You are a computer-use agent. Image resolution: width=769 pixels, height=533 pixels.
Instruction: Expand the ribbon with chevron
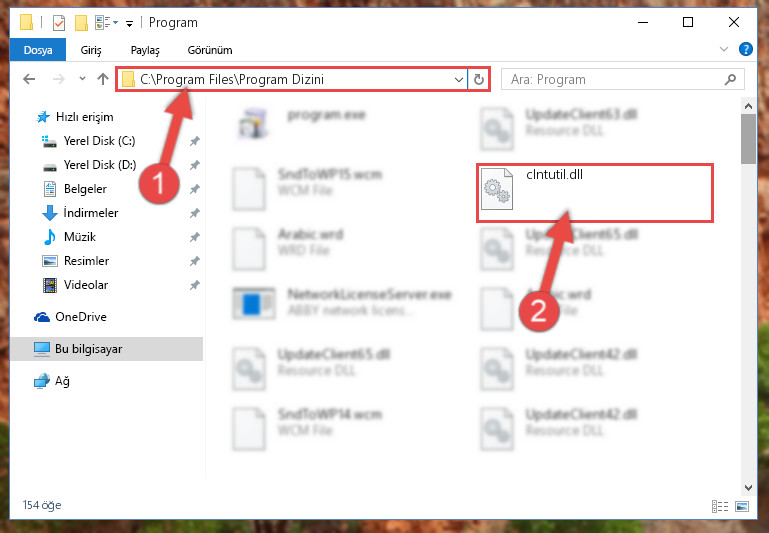[723, 49]
